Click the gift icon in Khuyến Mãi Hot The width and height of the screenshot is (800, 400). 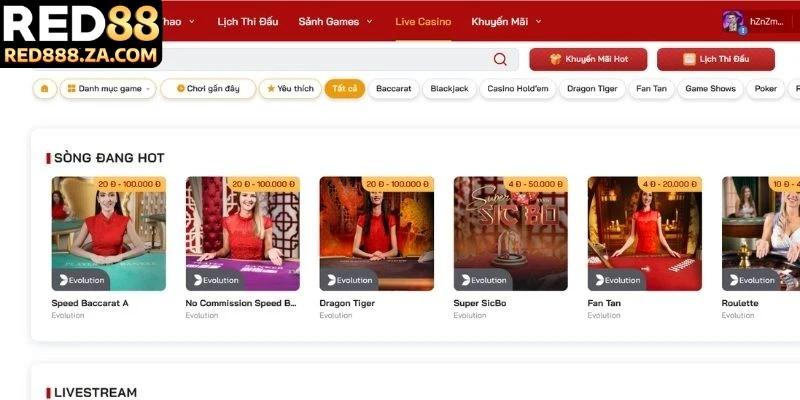[556, 59]
